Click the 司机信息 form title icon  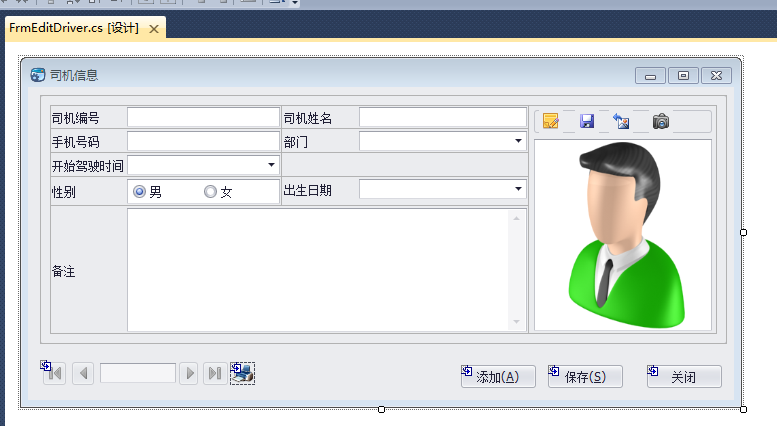38,75
